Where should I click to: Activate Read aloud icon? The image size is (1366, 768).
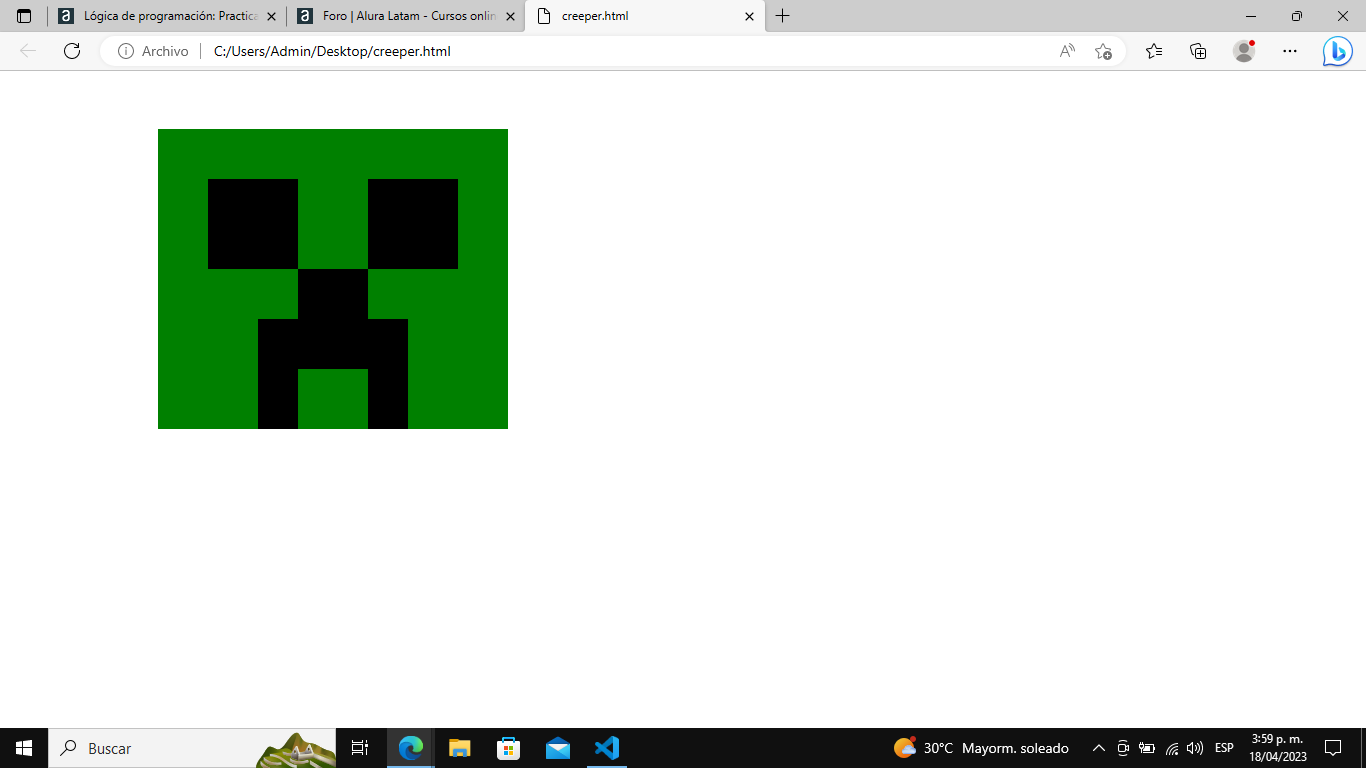(x=1067, y=51)
